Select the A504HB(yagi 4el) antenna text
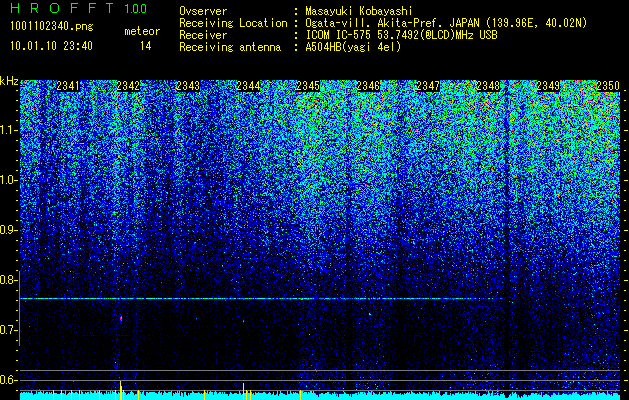629x400 pixels. (x=353, y=47)
